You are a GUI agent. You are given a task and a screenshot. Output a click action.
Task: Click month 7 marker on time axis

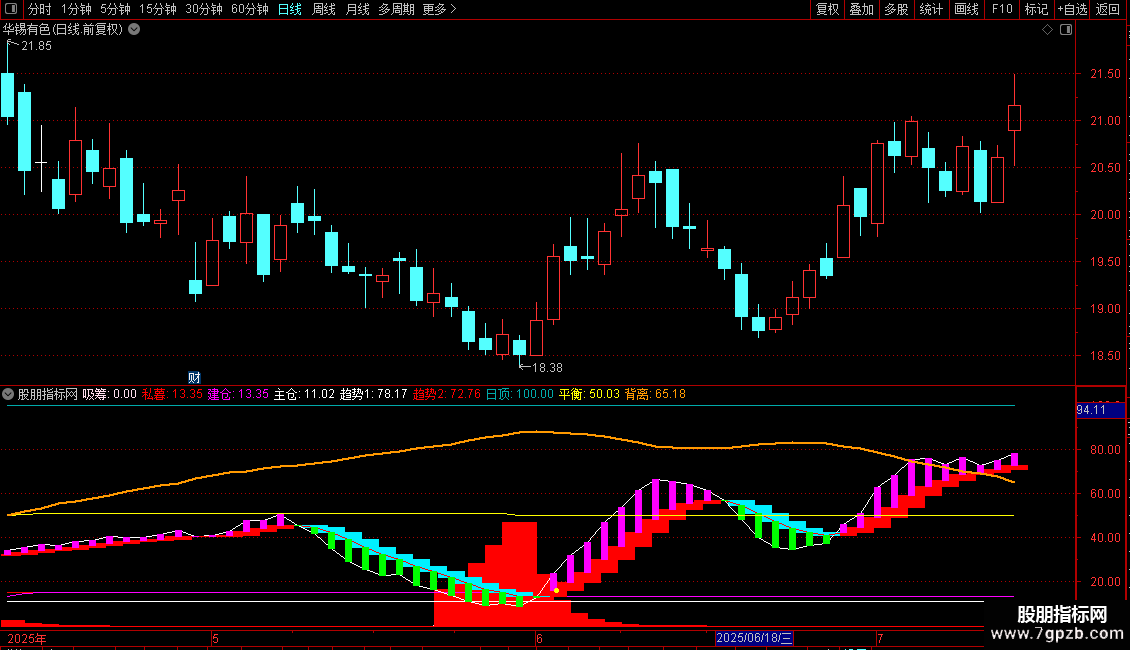880,638
